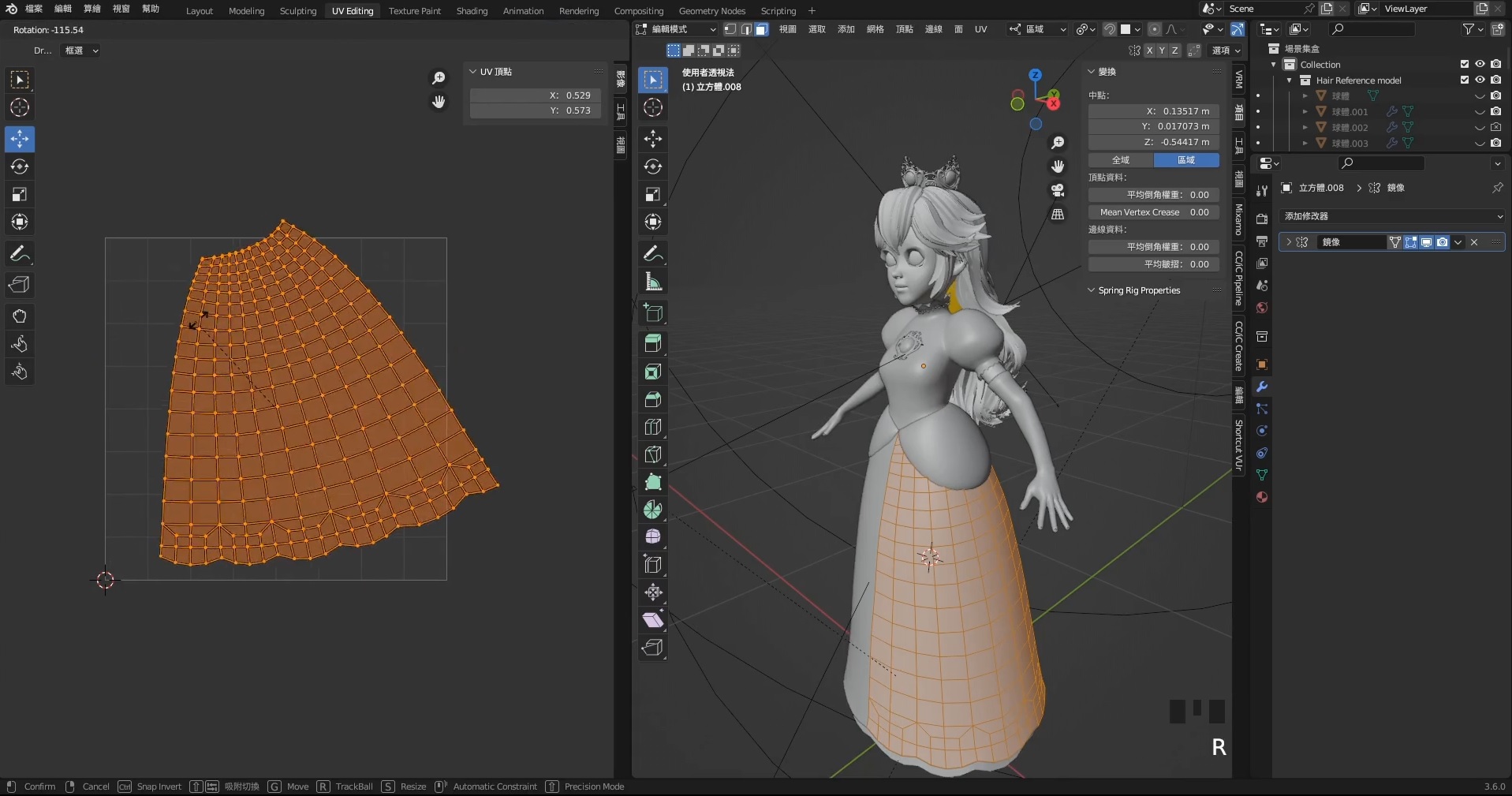Switch to the Sculpting workspace tab
This screenshot has height=796, width=1512.
298,11
